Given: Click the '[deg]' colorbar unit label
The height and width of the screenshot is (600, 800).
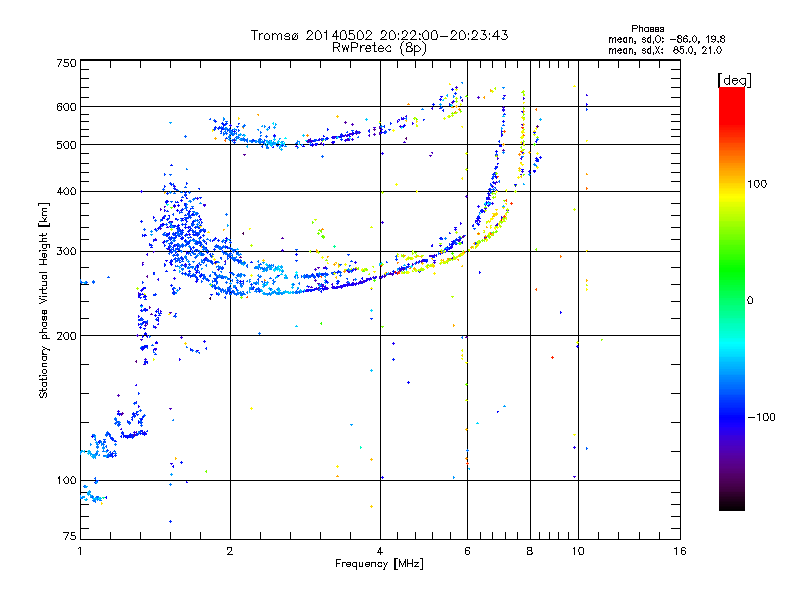Looking at the screenshot, I should (734, 80).
